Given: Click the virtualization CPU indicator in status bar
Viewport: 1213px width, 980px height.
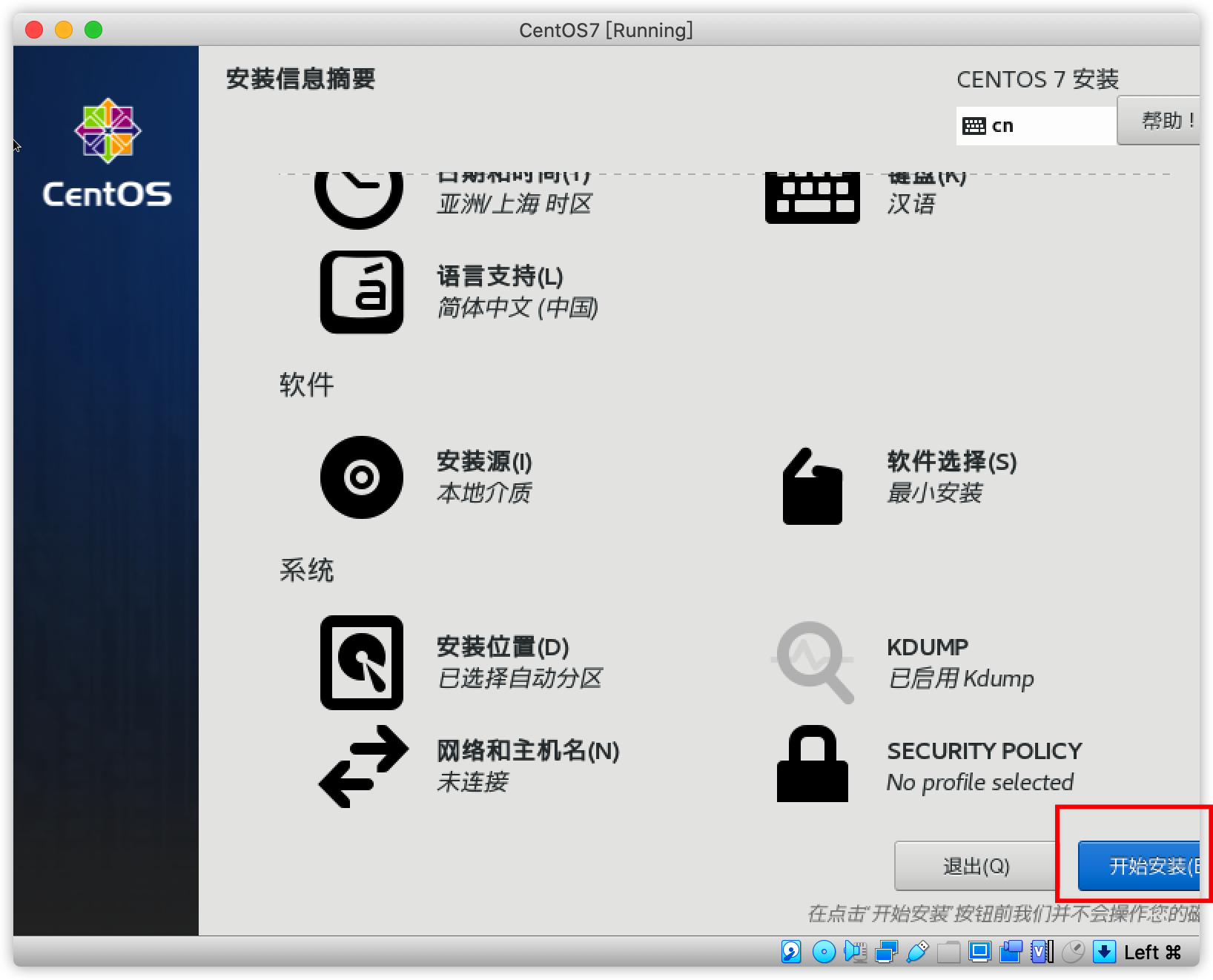Looking at the screenshot, I should tap(1042, 952).
